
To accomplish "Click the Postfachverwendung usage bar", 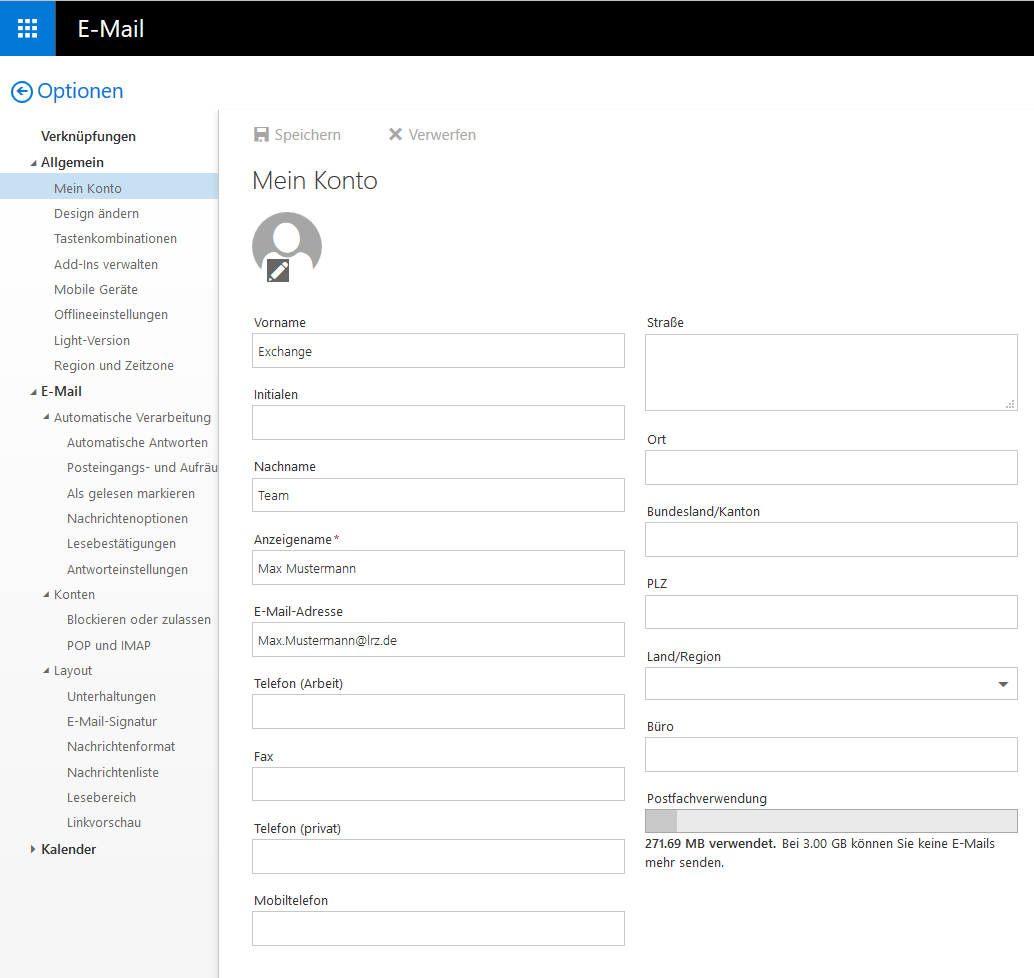I will (x=831, y=821).
